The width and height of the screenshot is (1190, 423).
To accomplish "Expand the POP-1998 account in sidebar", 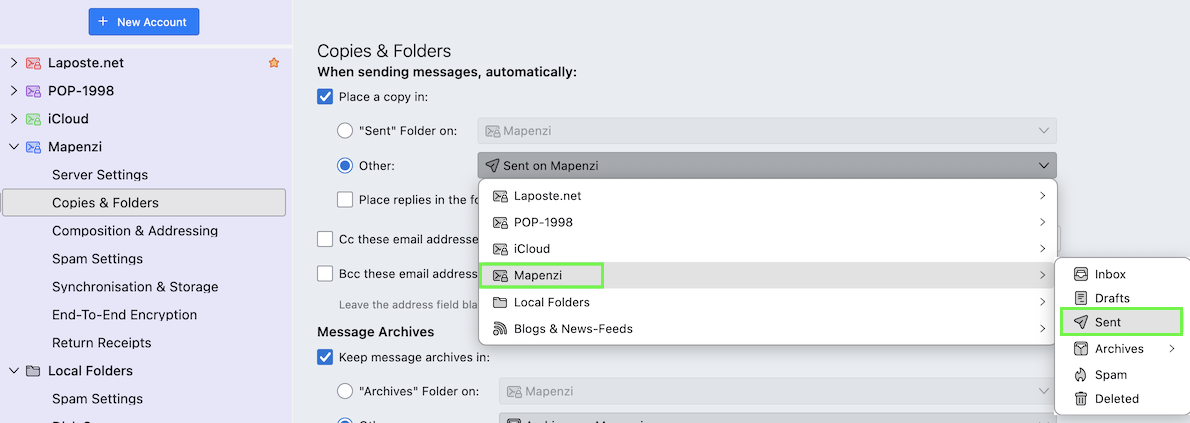I will [14, 91].
